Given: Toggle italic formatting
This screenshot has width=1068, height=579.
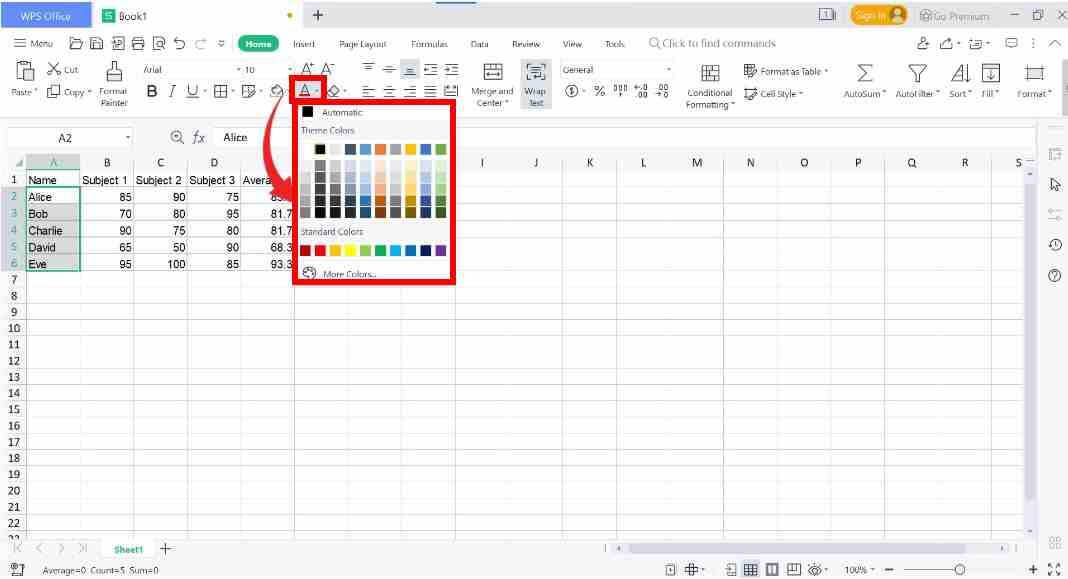Looking at the screenshot, I should (172, 91).
